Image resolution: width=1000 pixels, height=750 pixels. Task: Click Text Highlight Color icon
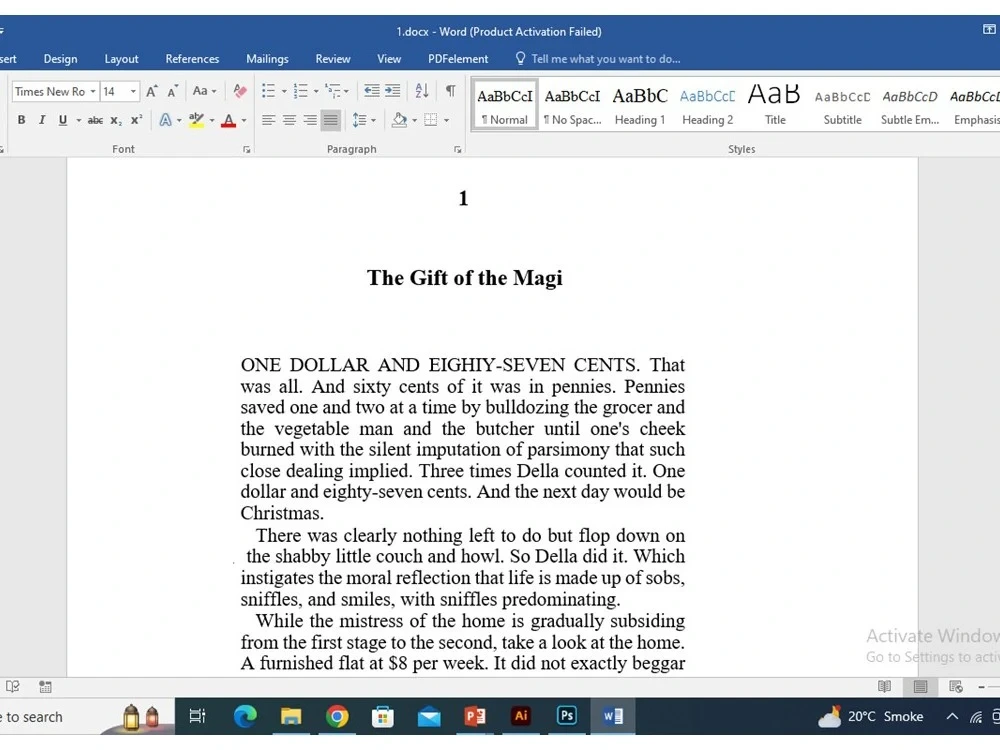196,120
